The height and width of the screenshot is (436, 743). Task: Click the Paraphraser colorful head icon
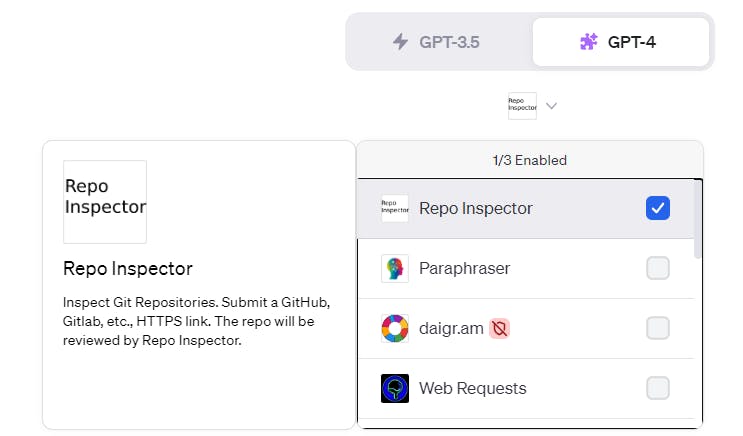point(395,268)
